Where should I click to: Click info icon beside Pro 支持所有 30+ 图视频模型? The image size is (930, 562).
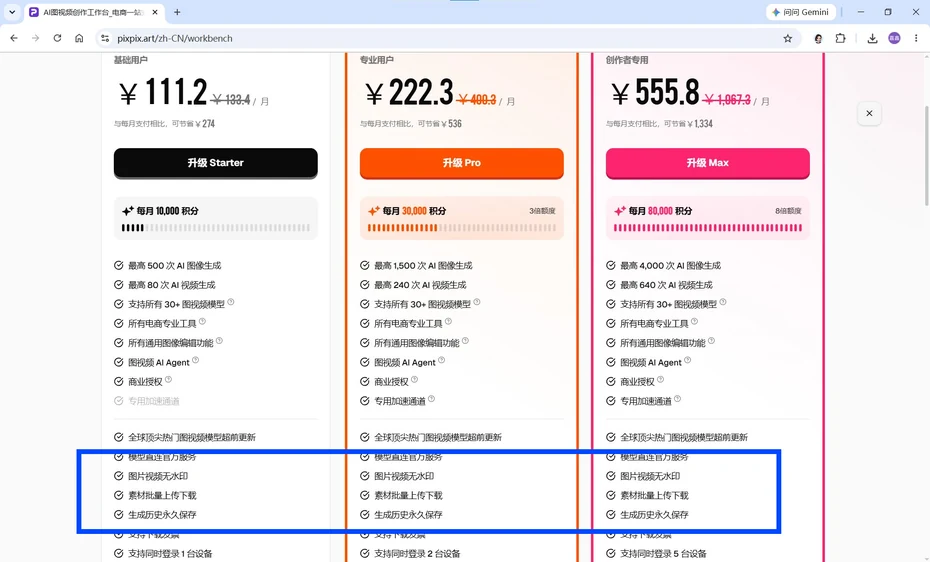(x=477, y=302)
